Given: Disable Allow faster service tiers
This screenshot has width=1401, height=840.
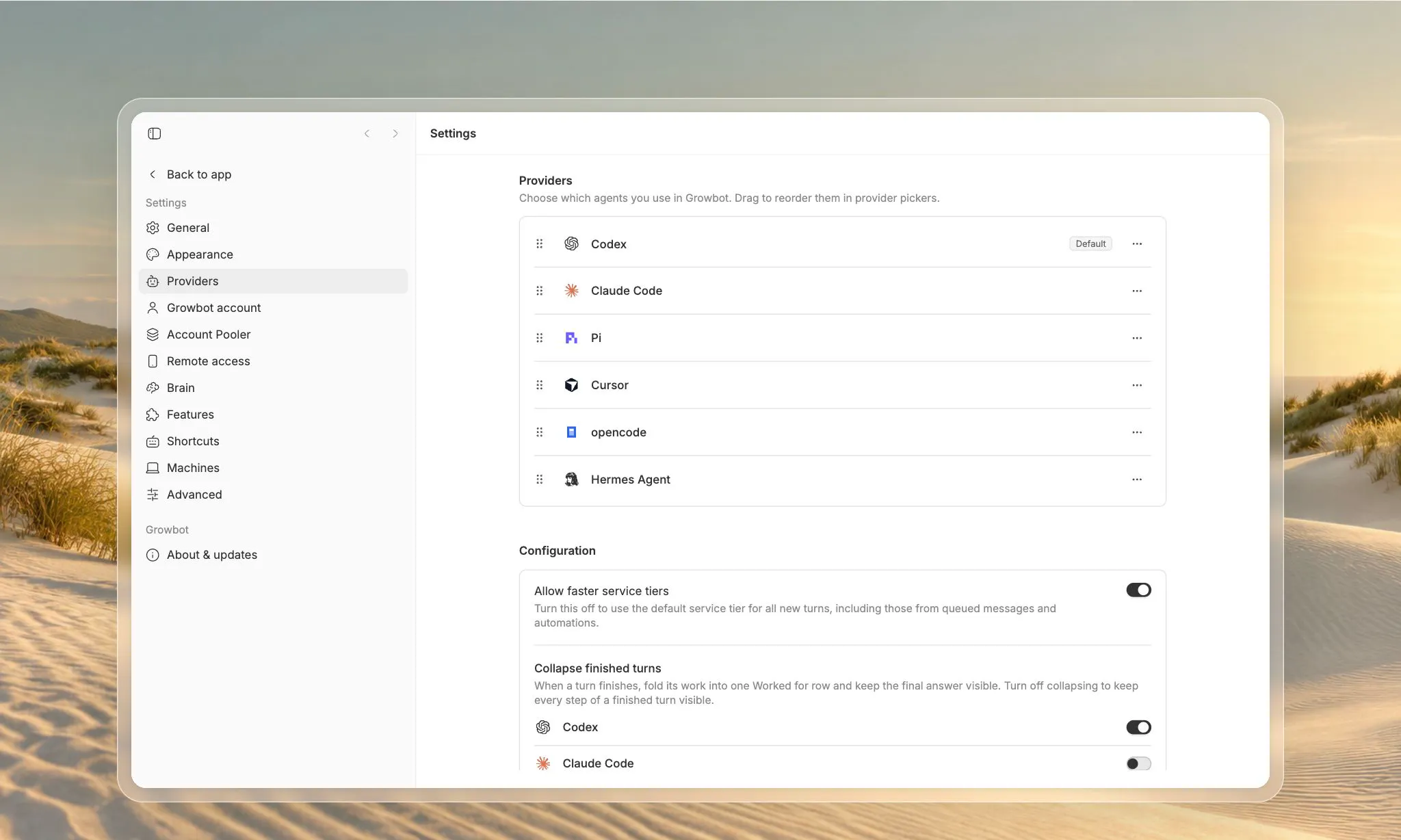Looking at the screenshot, I should click(1138, 590).
